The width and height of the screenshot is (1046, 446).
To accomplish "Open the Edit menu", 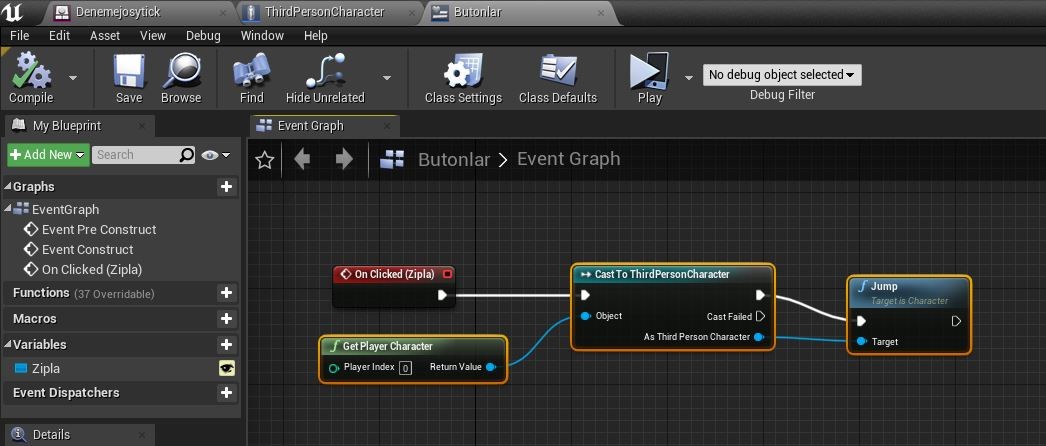I will [x=59, y=36].
